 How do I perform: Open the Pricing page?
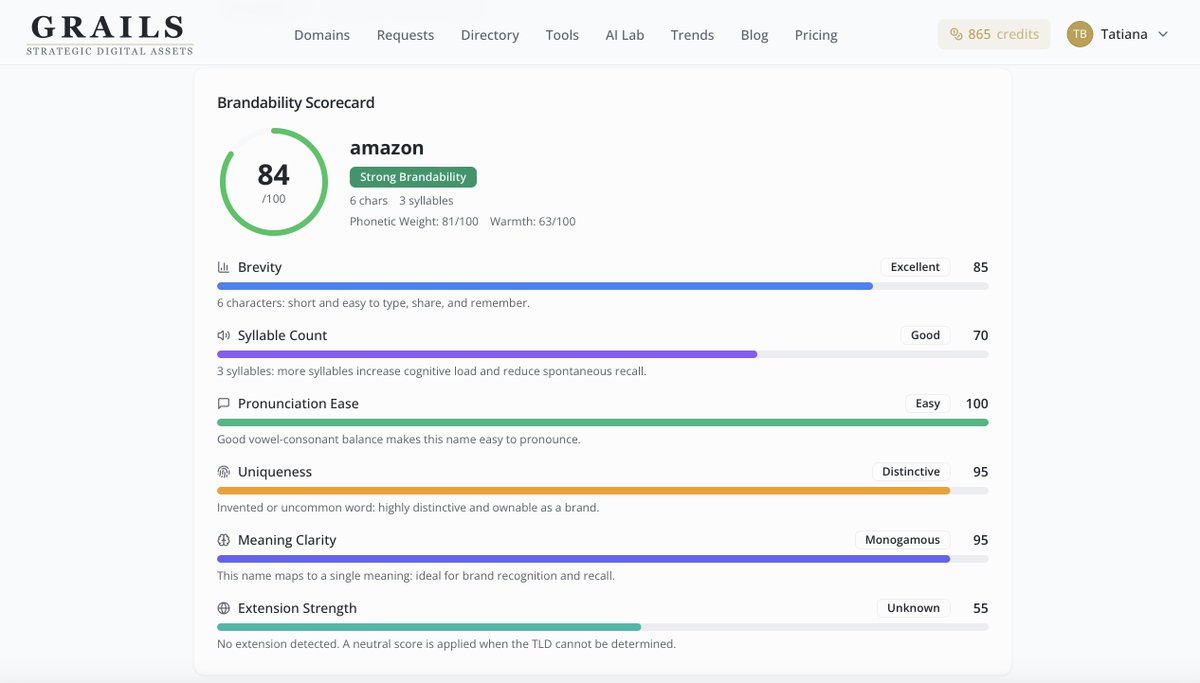(x=816, y=35)
